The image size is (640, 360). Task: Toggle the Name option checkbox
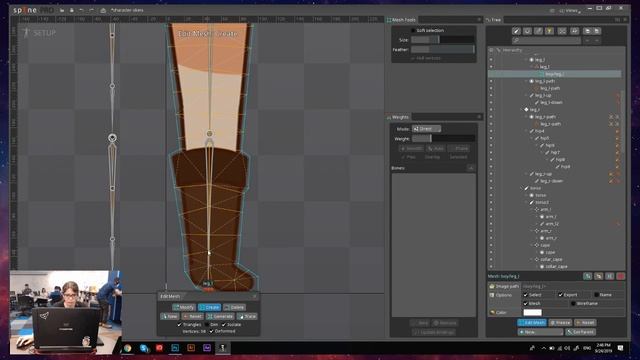click(x=596, y=295)
